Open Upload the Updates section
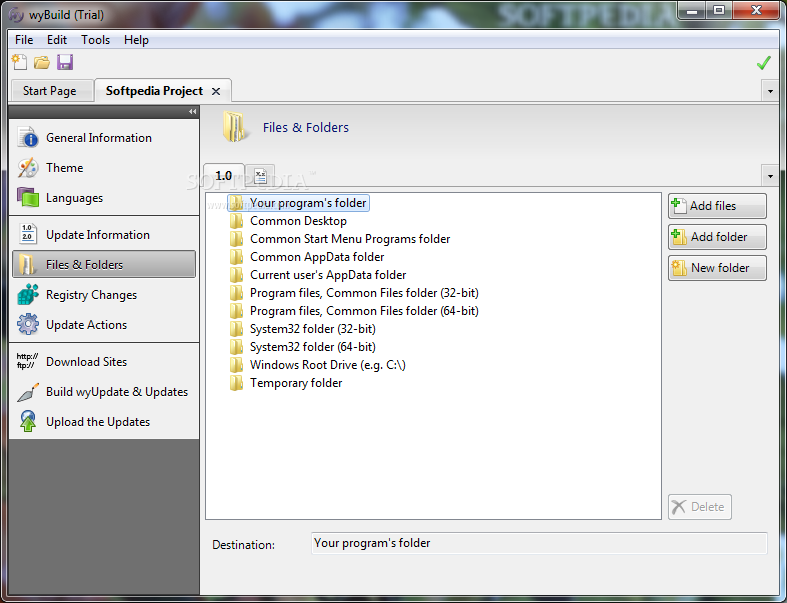This screenshot has height=603, width=787. pyautogui.click(x=104, y=422)
